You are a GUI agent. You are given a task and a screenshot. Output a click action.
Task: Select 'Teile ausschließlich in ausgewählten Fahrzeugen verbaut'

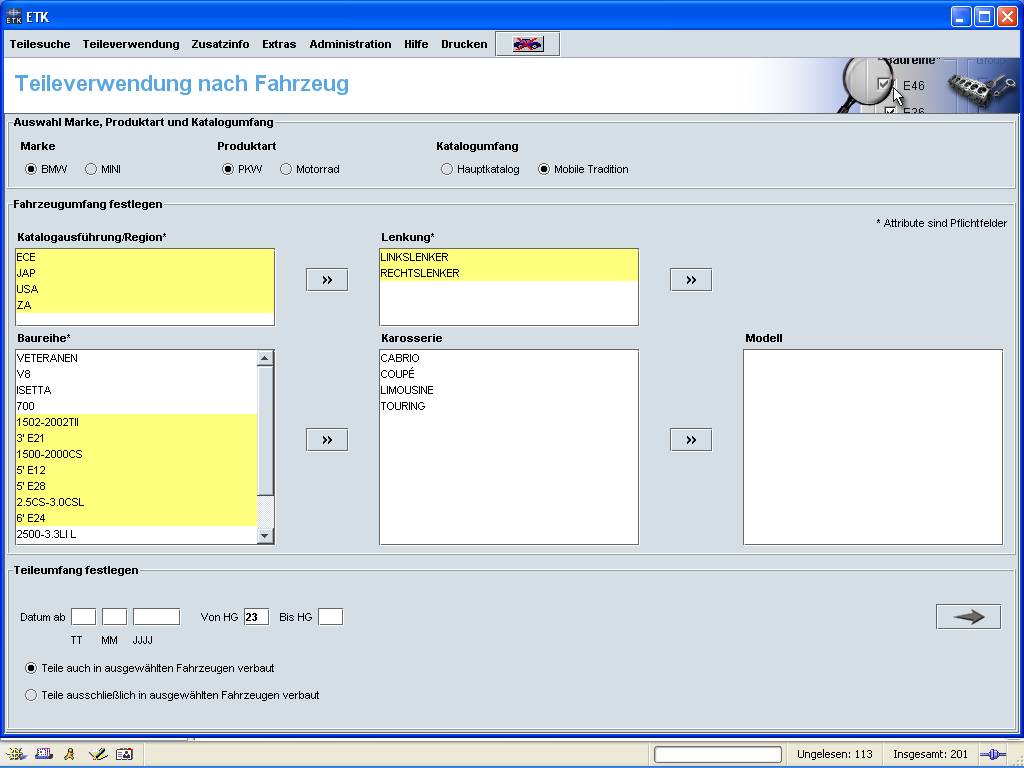pos(31,695)
